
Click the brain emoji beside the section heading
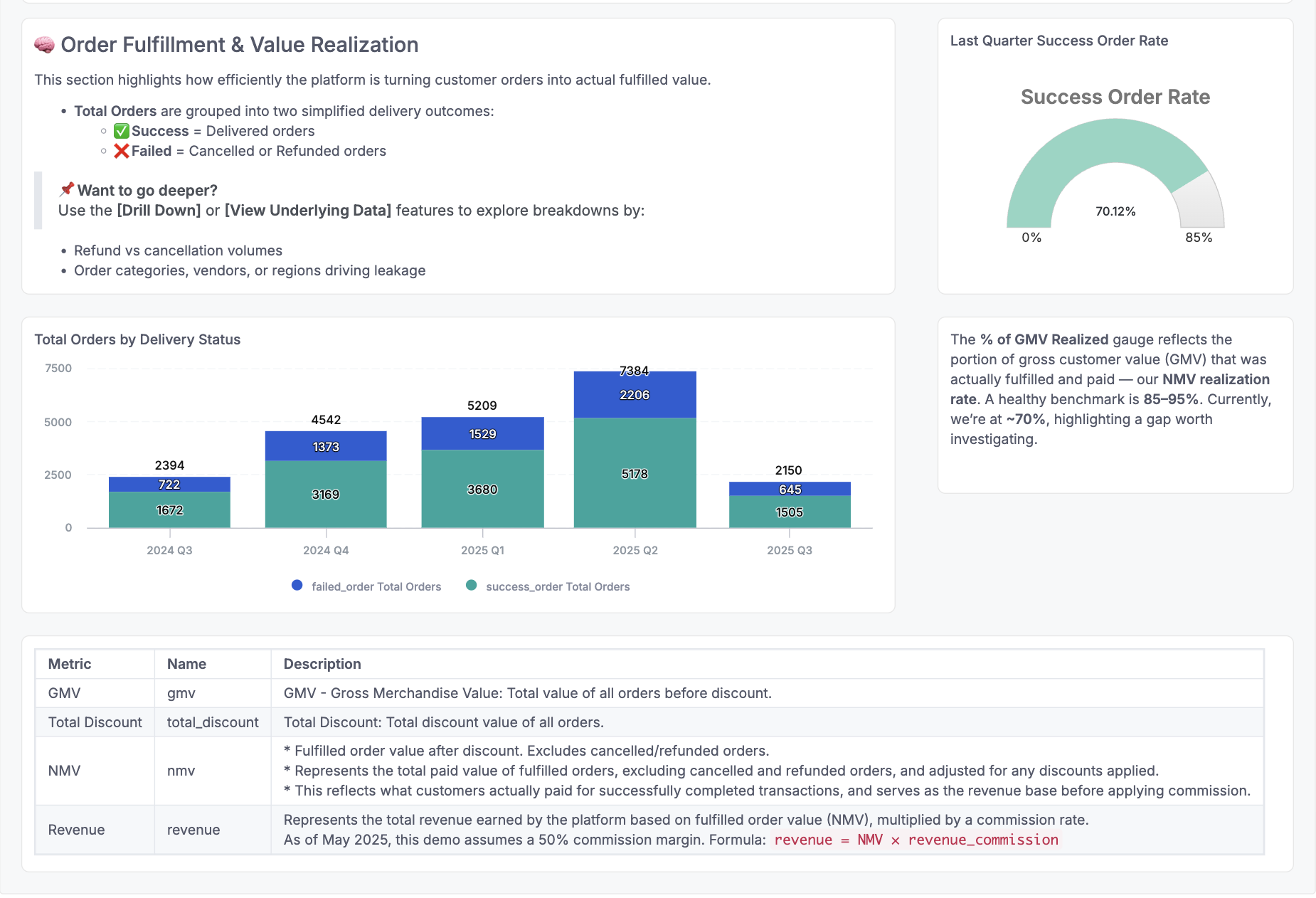(44, 45)
